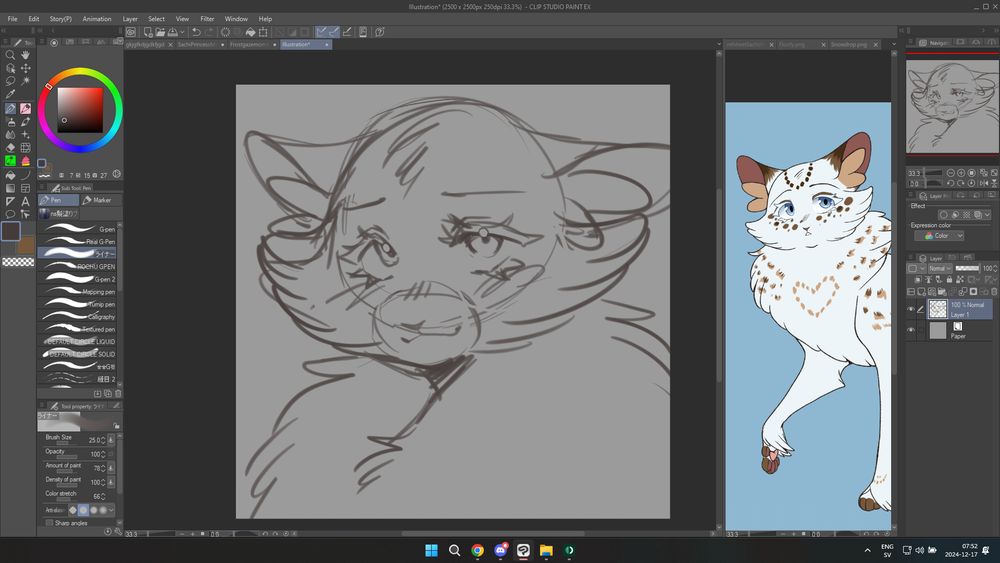Switch to the Marker sub tool tab

(x=100, y=200)
